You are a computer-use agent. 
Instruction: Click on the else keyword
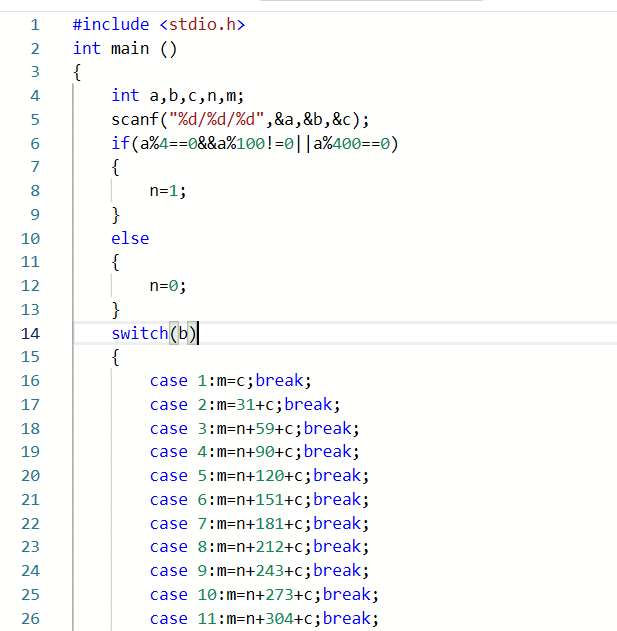tap(130, 238)
